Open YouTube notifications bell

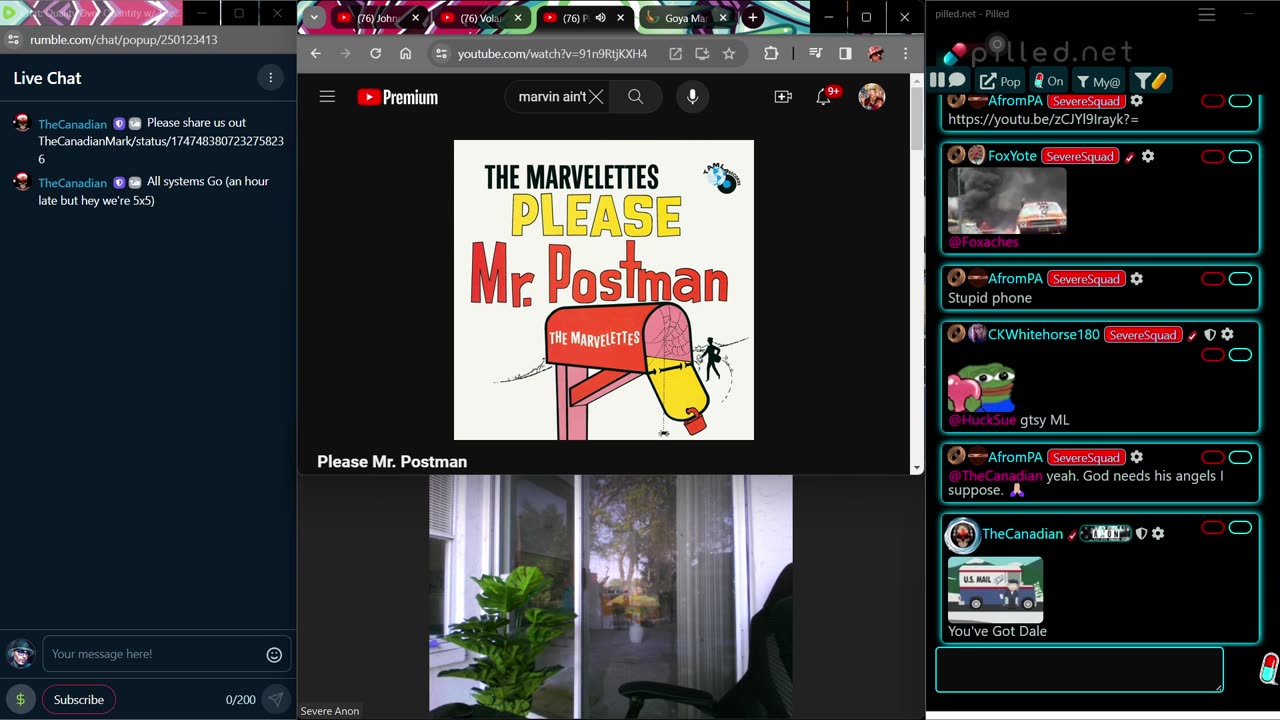[824, 97]
